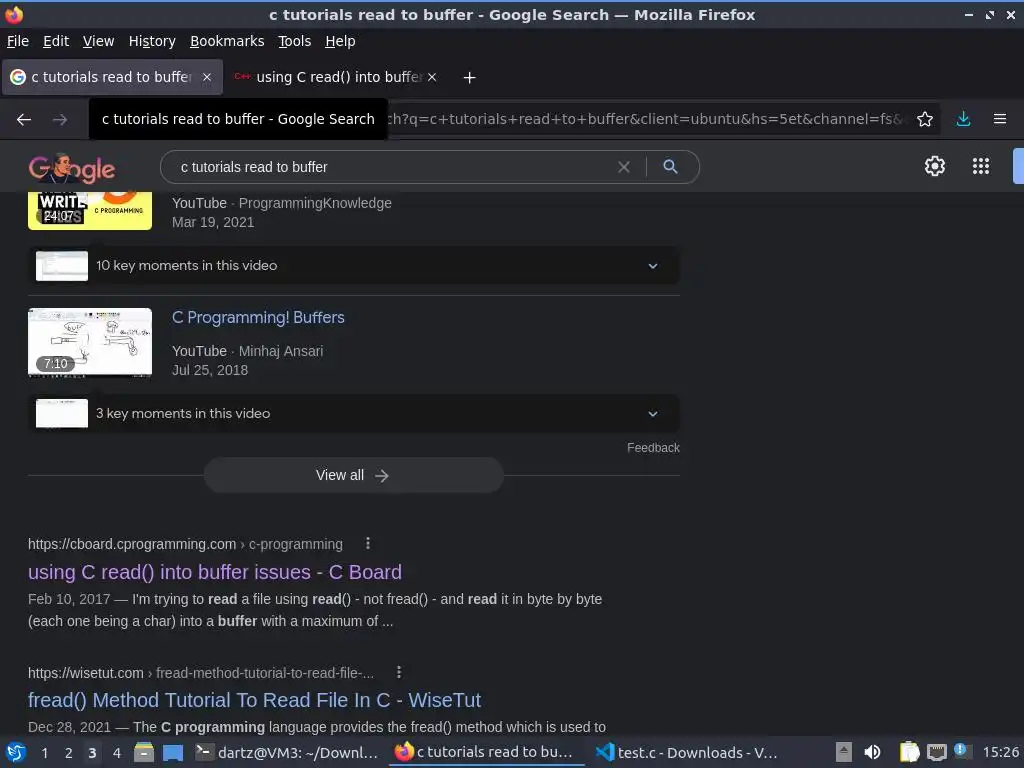
Task: Open options for wisetut.com result
Action: 399,672
